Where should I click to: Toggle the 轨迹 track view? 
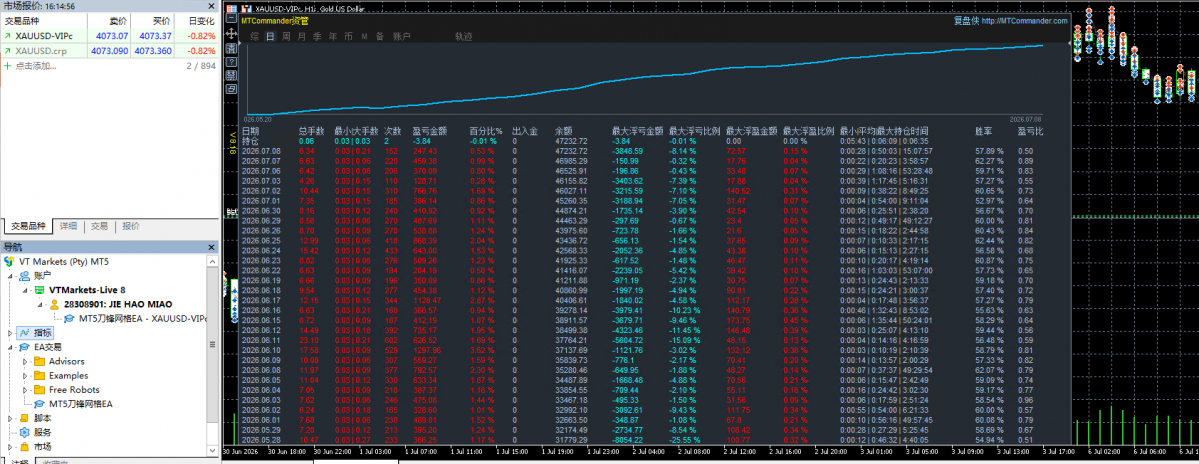pyautogui.click(x=463, y=36)
